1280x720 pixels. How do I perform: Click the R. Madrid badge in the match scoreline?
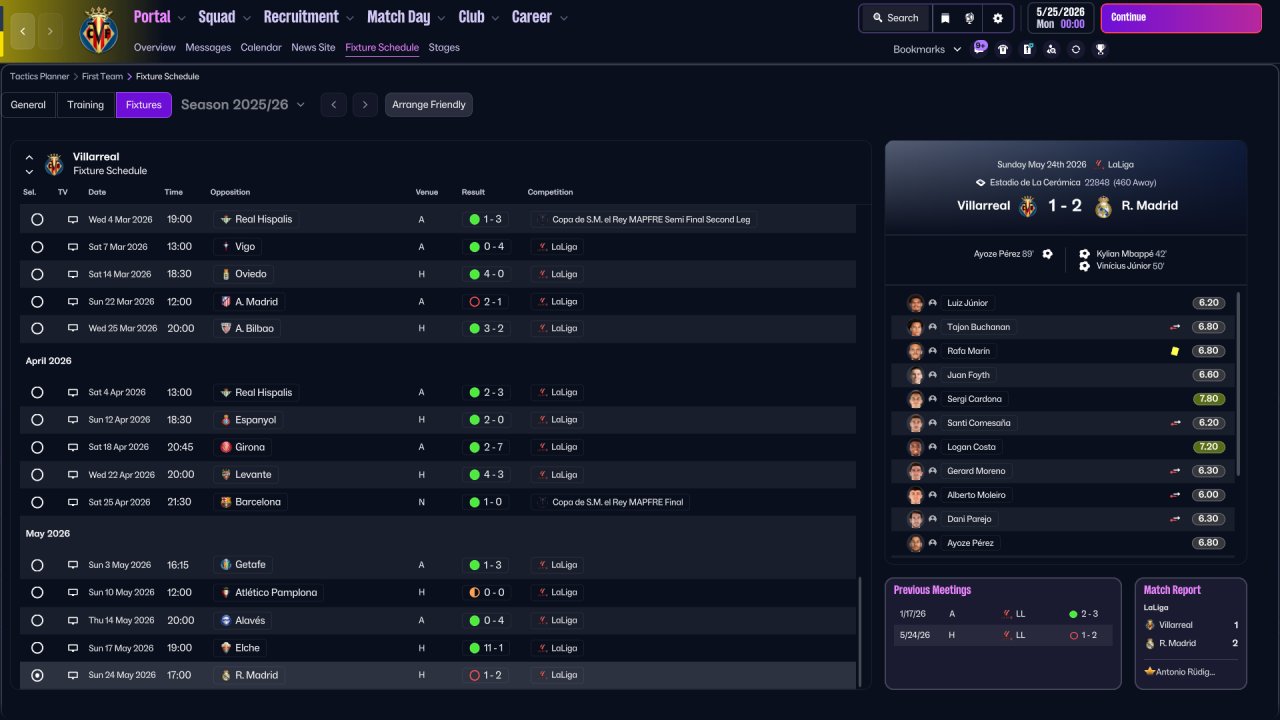pyautogui.click(x=1103, y=206)
